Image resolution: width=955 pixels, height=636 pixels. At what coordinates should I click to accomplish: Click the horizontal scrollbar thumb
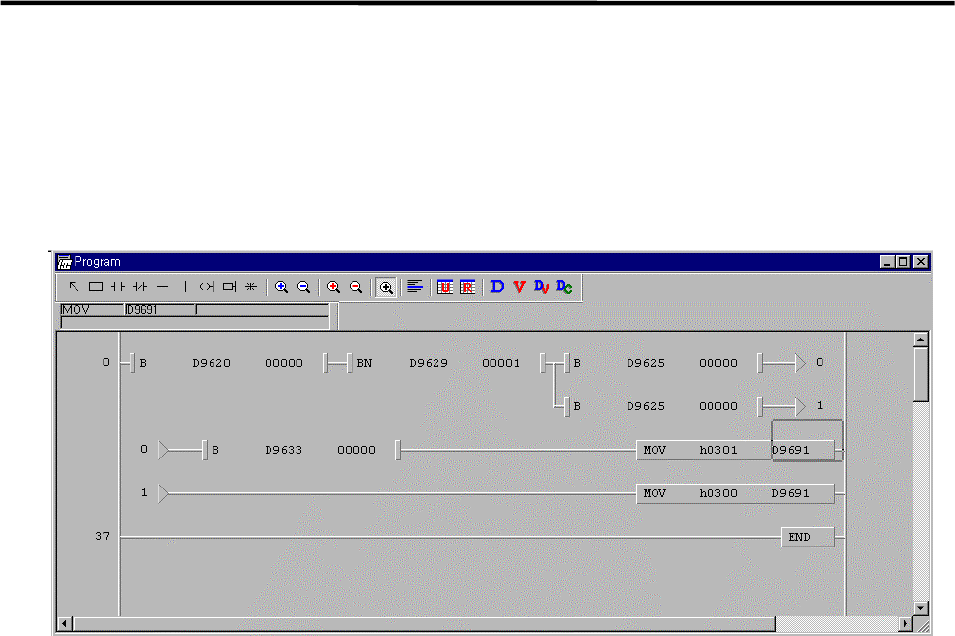424,623
